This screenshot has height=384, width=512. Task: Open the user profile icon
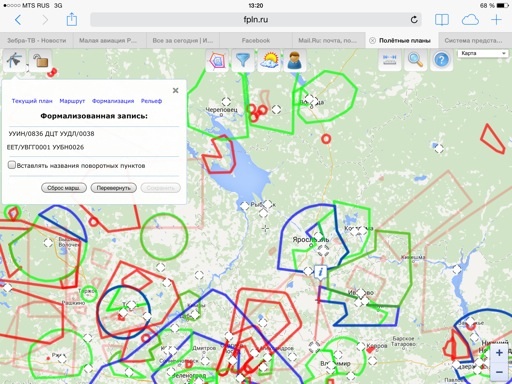[x=295, y=60]
